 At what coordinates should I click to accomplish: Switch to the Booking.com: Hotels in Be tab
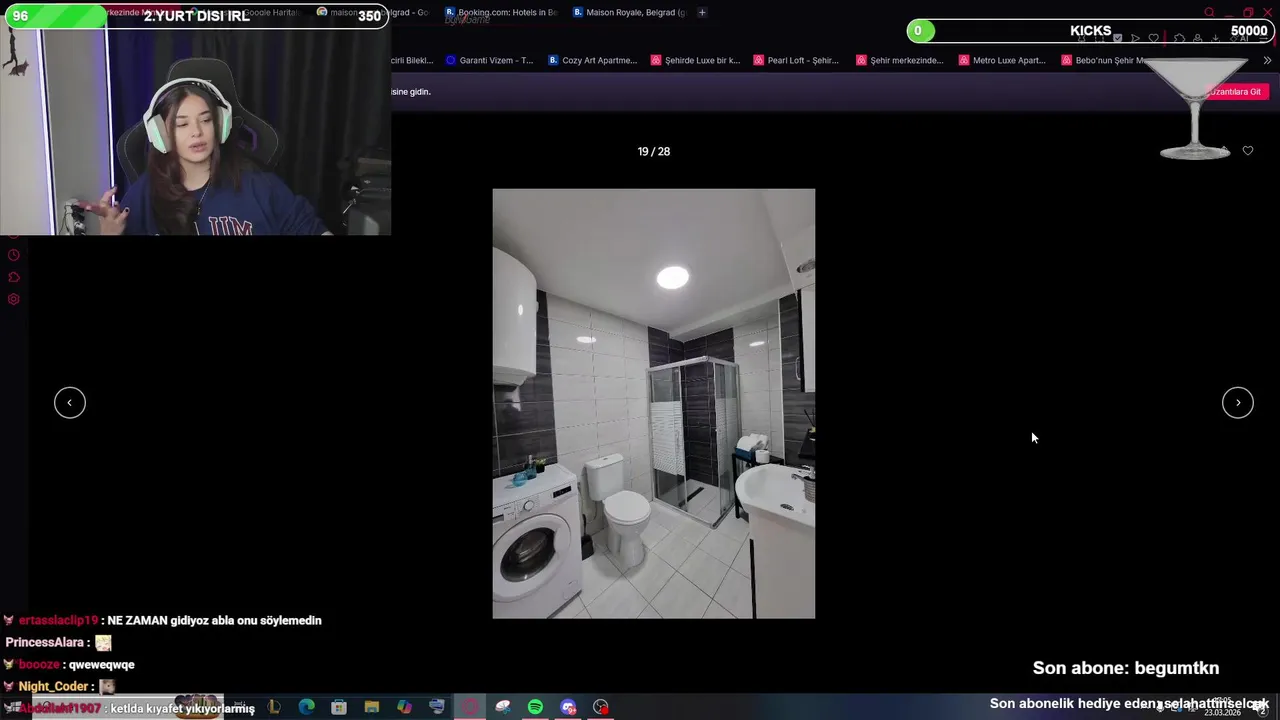coord(501,12)
